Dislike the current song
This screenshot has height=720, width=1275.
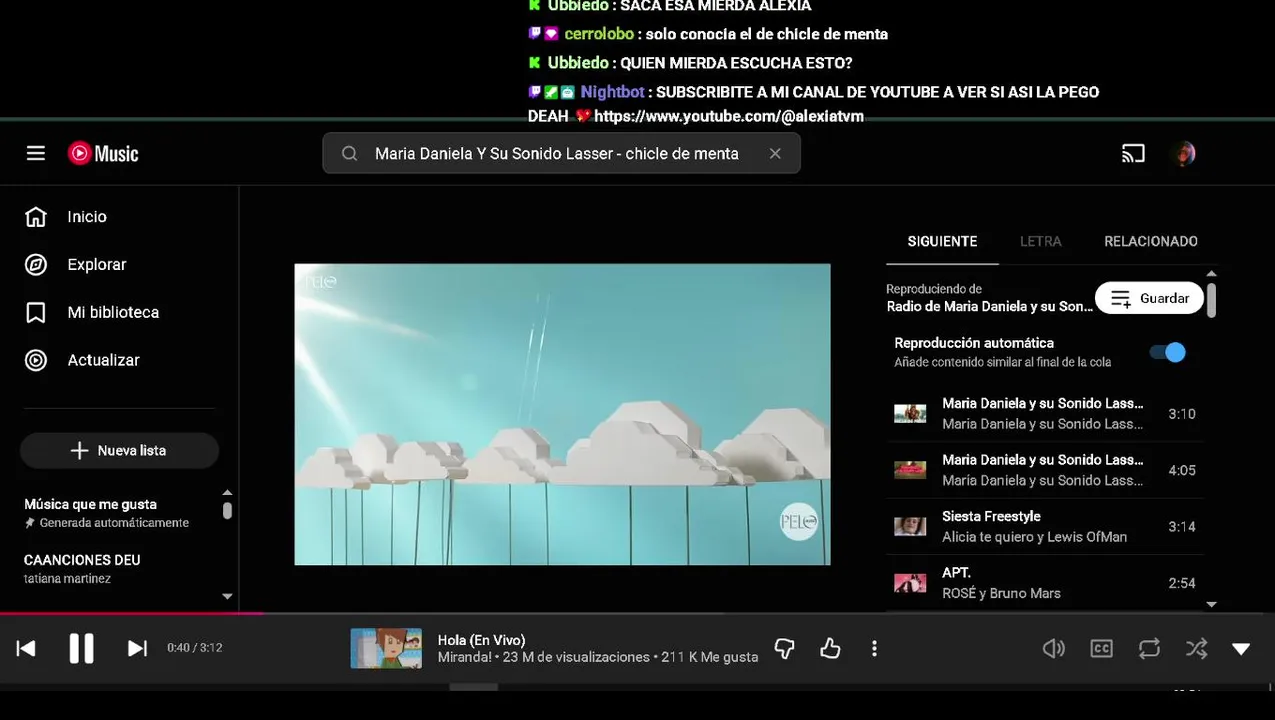785,649
